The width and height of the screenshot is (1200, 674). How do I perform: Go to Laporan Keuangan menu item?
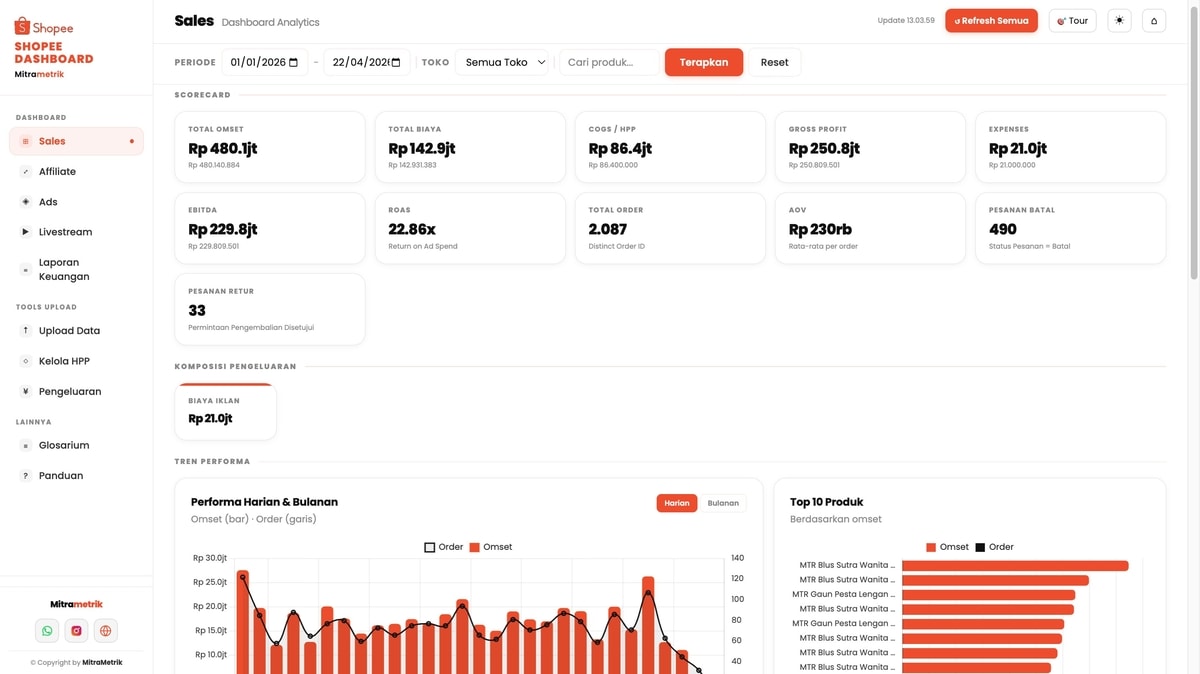64,269
